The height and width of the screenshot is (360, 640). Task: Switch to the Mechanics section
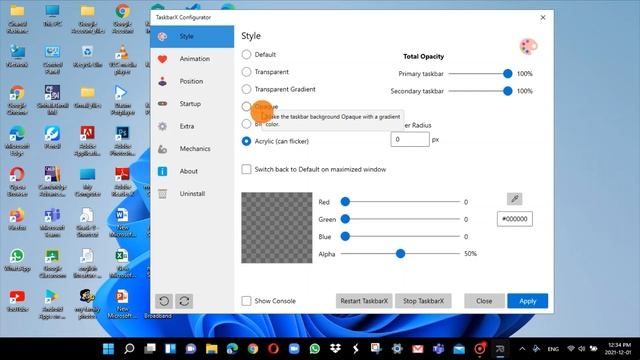[x=192, y=149]
